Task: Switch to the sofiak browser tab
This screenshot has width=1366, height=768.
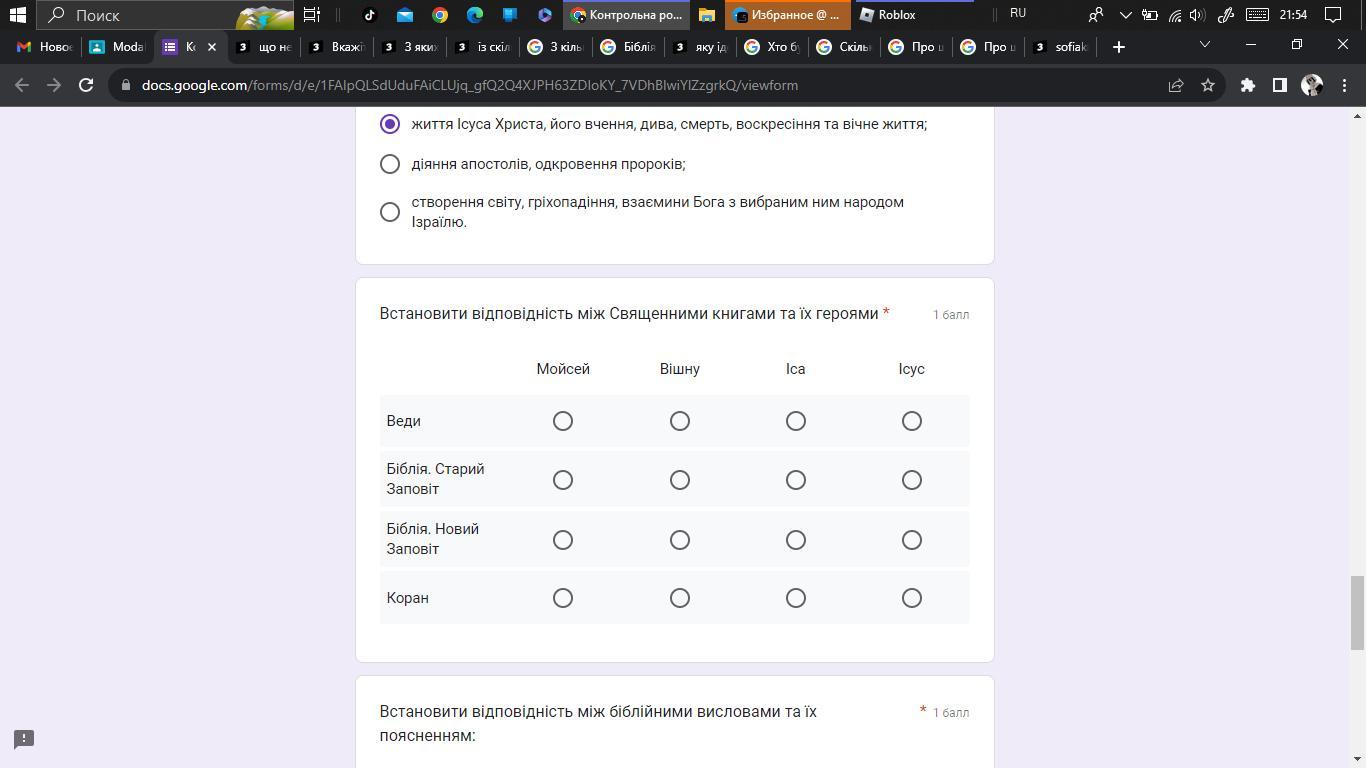Action: (1061, 47)
